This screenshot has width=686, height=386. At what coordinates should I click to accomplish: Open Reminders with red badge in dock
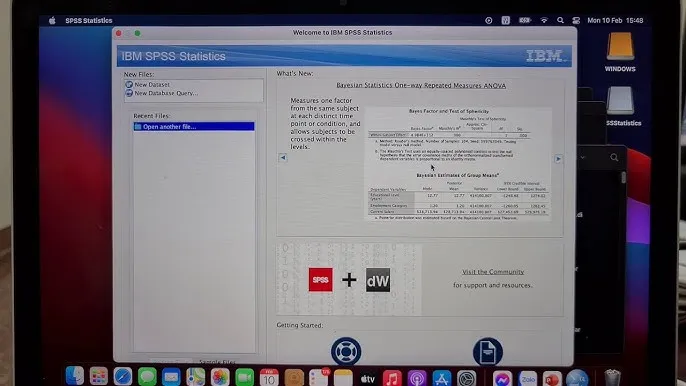(x=318, y=377)
